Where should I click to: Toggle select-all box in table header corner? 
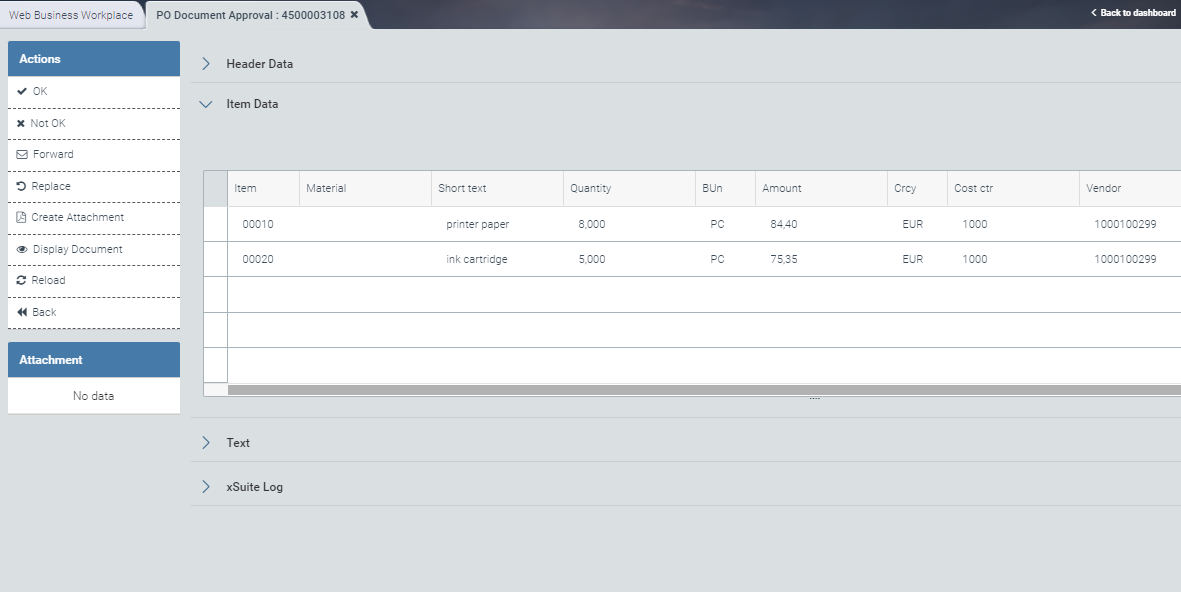tap(216, 188)
